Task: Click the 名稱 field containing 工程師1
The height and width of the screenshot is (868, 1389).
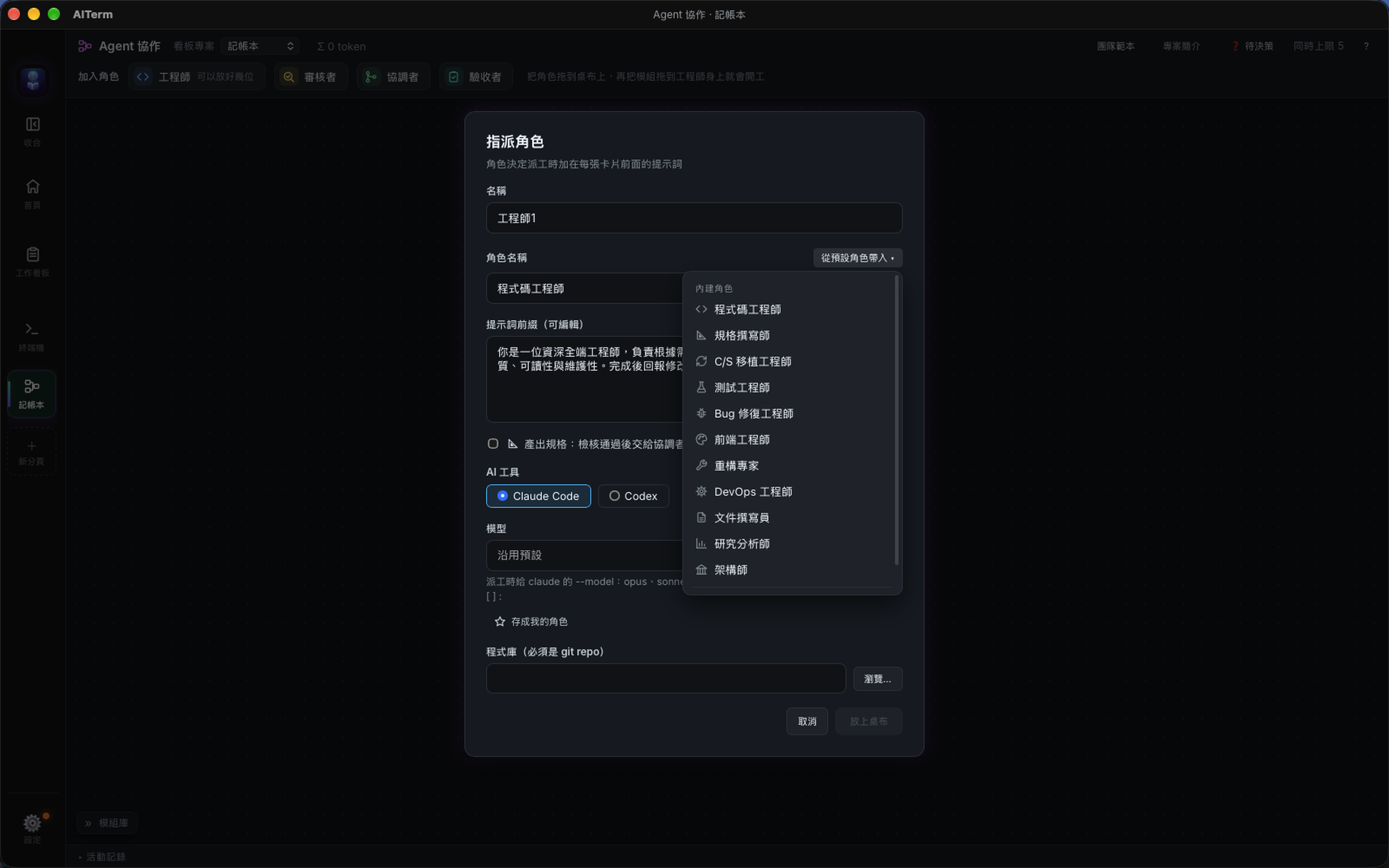Action: pyautogui.click(x=694, y=218)
